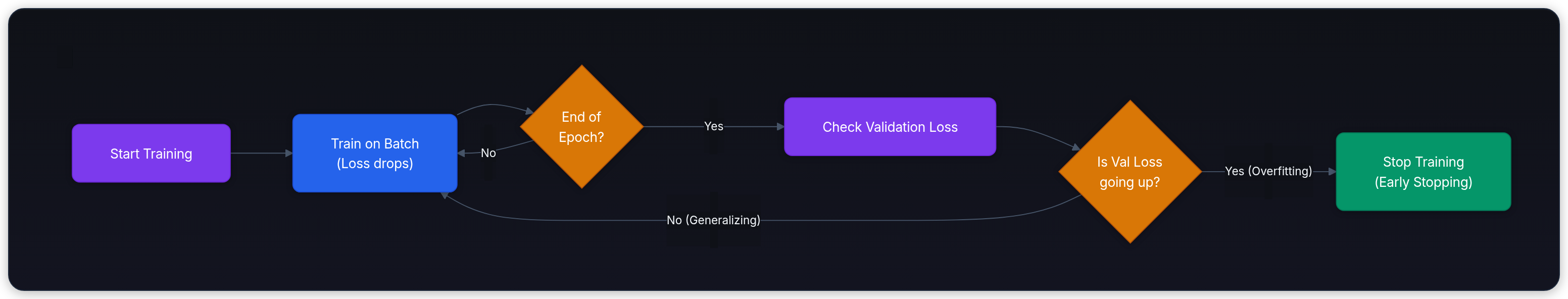Click the Stop Training (Early Stopping) node

click(1423, 172)
